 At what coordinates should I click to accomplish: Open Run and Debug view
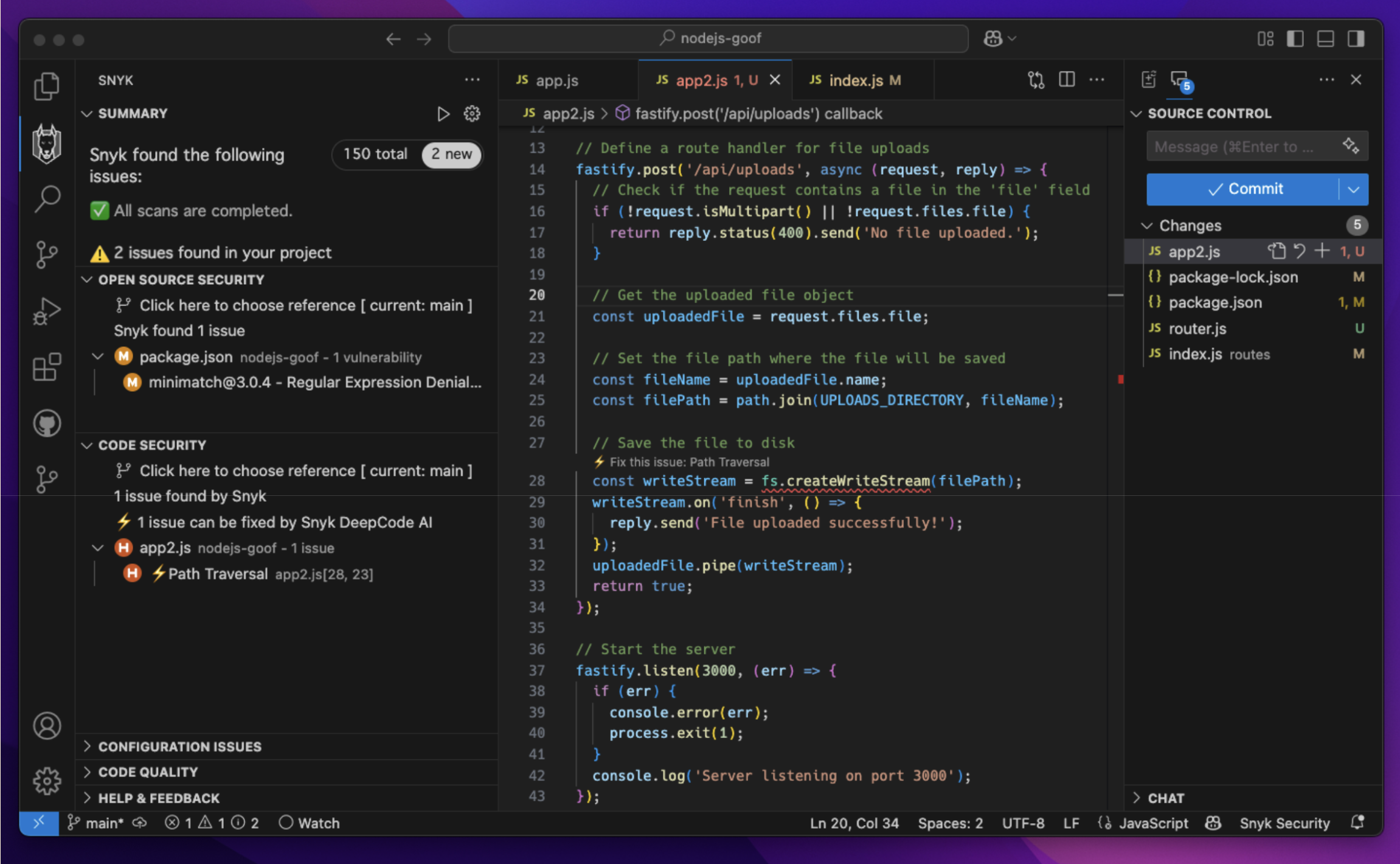[x=46, y=310]
